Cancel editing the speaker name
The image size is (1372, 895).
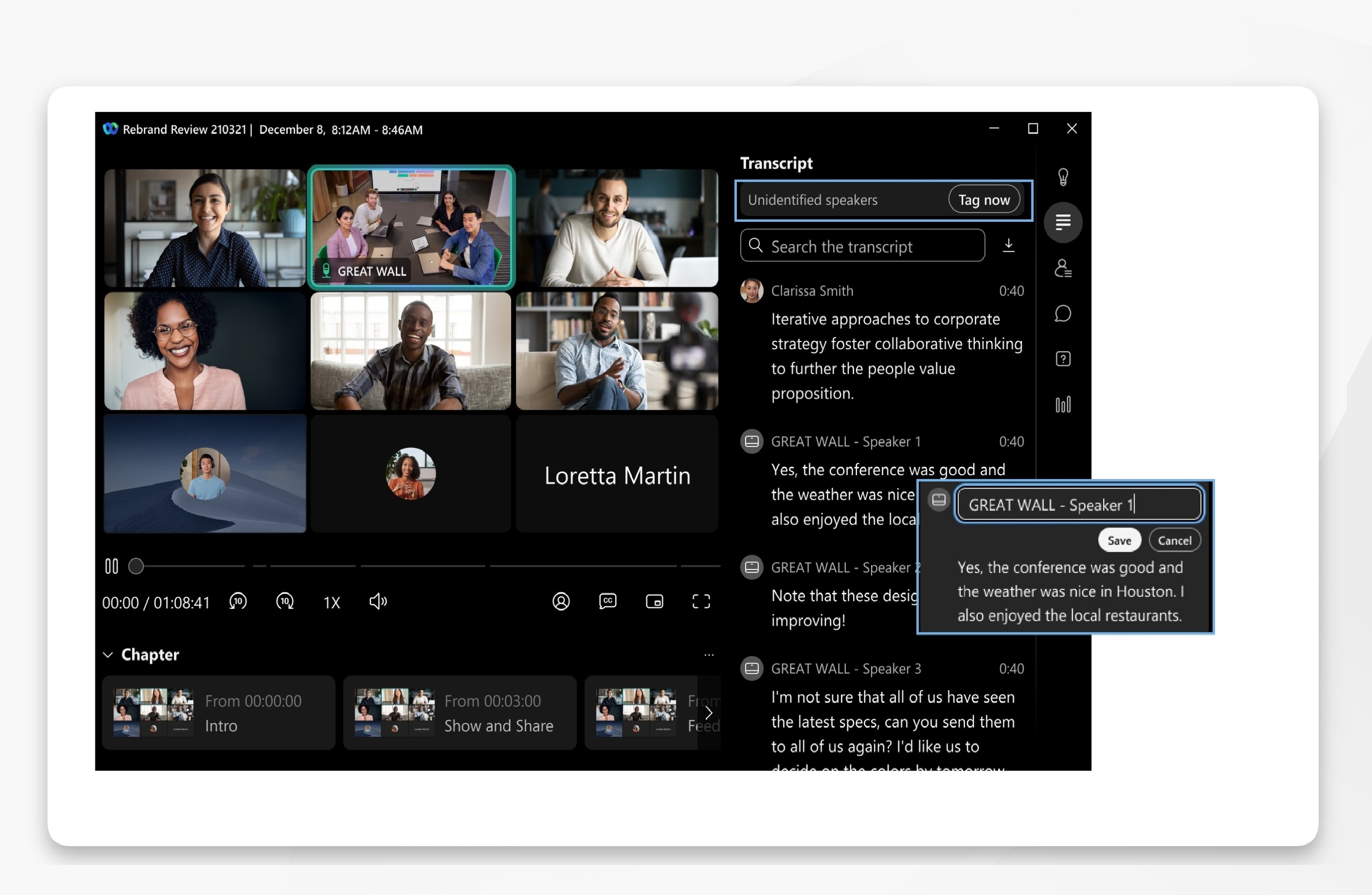(x=1174, y=541)
